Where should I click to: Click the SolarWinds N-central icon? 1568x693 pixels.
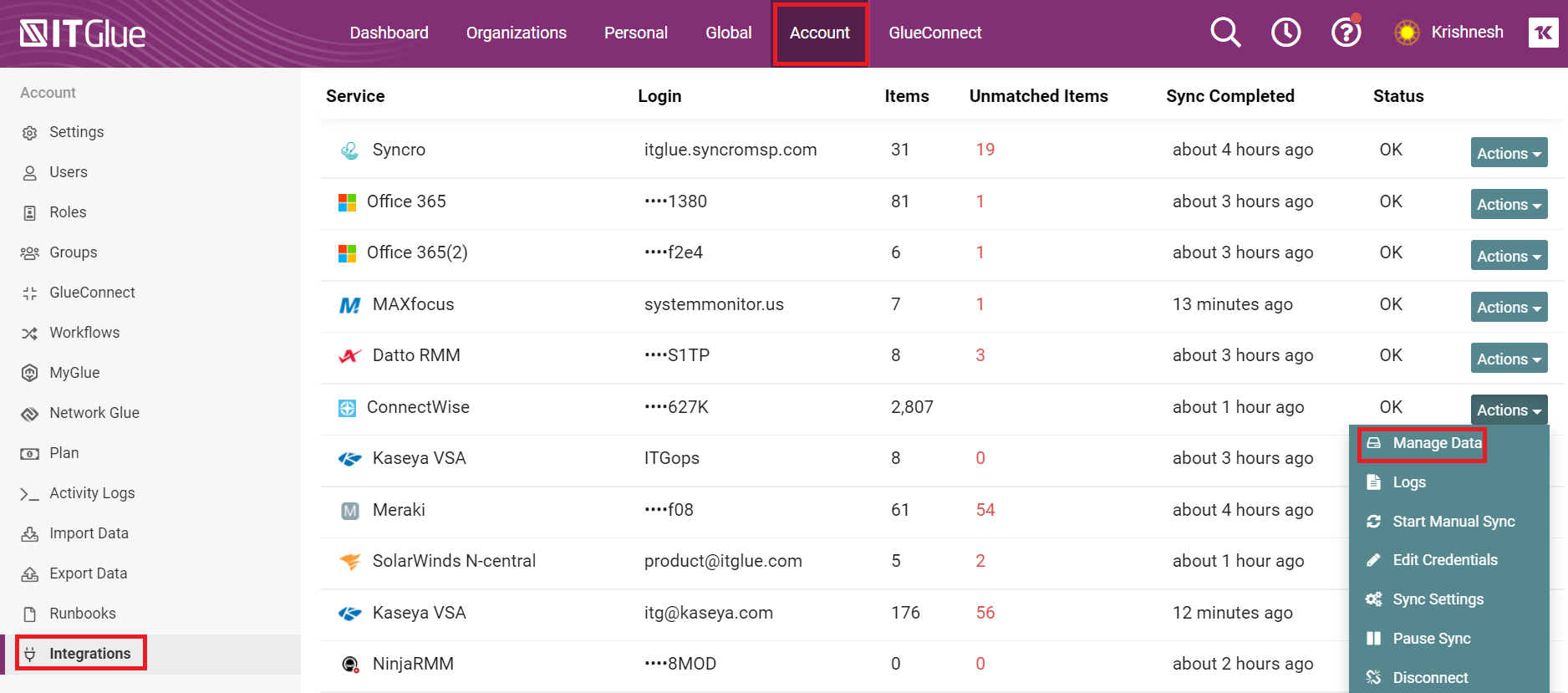[x=349, y=562]
